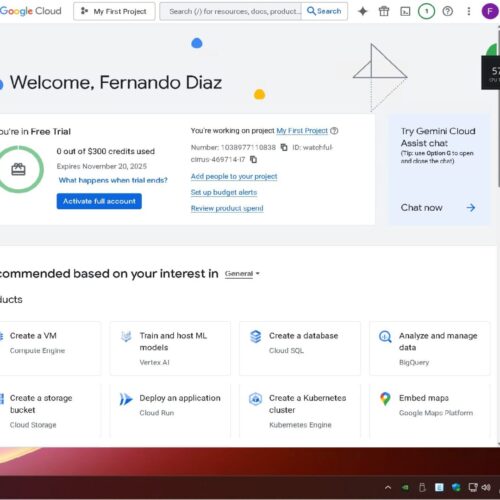Click the Vertex AI models icon

pyautogui.click(x=126, y=336)
